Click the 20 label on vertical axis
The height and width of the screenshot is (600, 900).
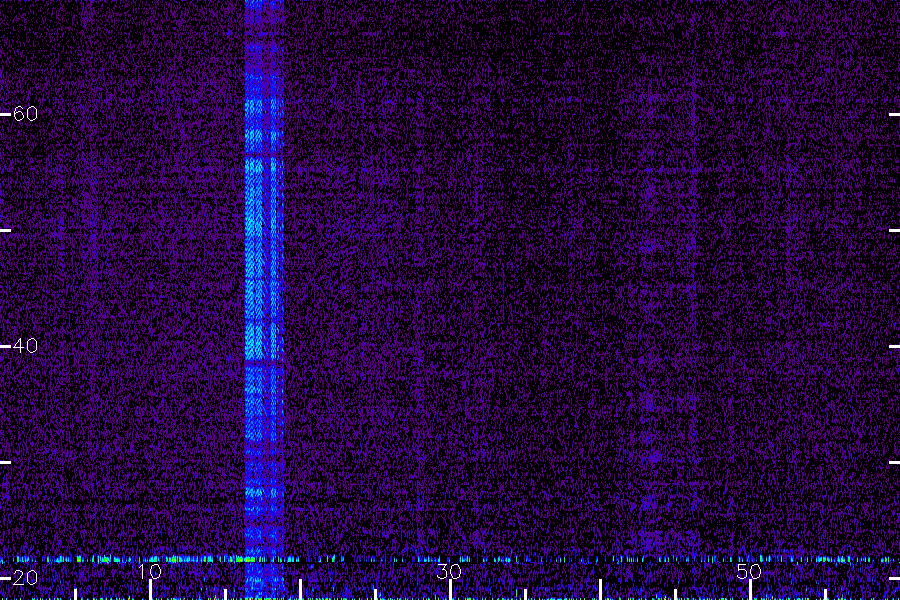click(25, 578)
